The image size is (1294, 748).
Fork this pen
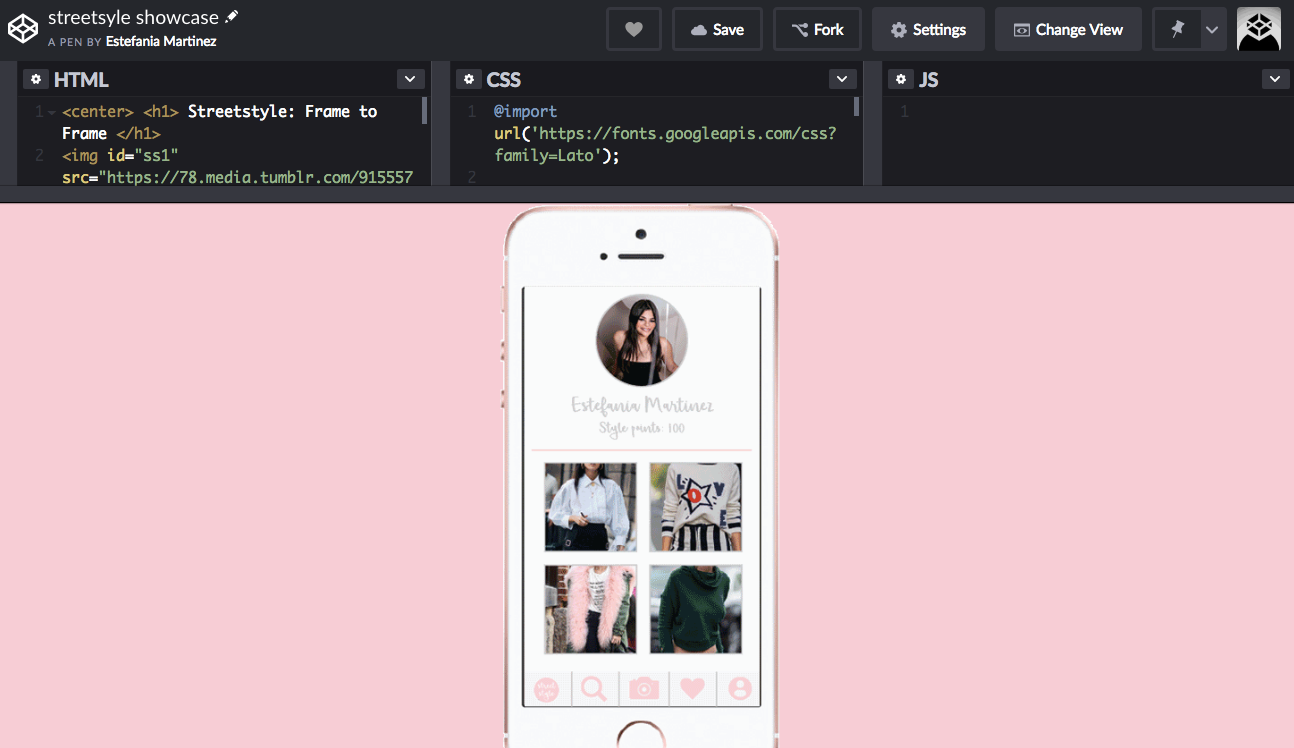[817, 30]
